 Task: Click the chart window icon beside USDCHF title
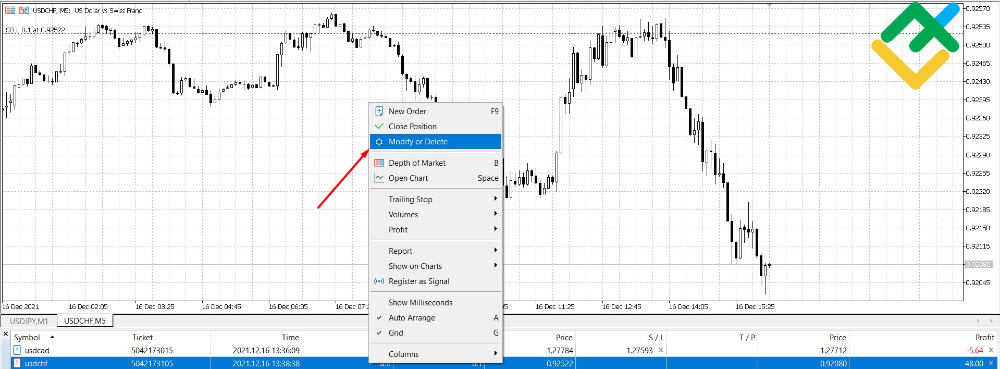pyautogui.click(x=9, y=10)
